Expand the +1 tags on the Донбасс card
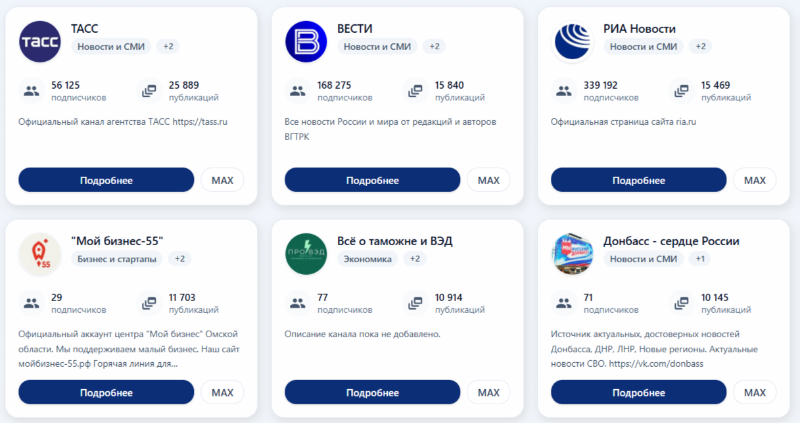 (x=701, y=258)
